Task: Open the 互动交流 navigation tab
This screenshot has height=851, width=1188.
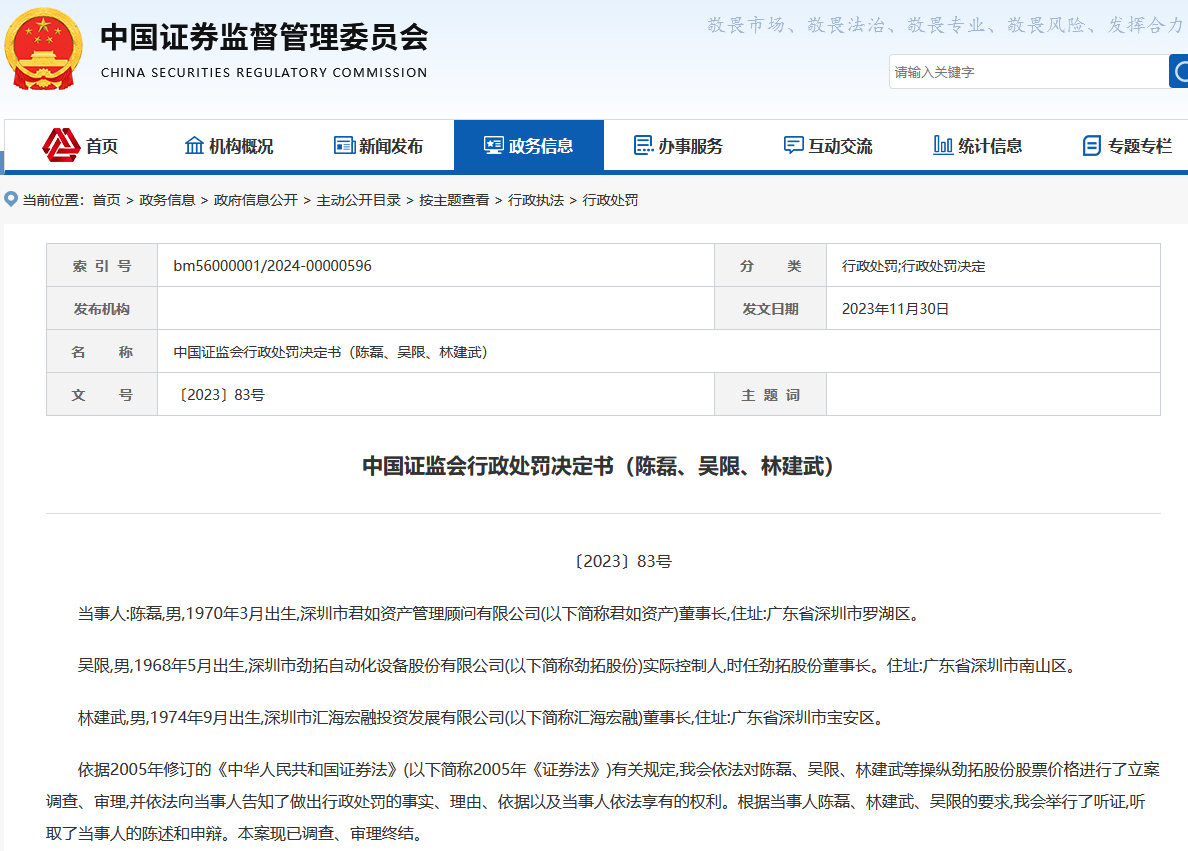Action: tap(828, 145)
